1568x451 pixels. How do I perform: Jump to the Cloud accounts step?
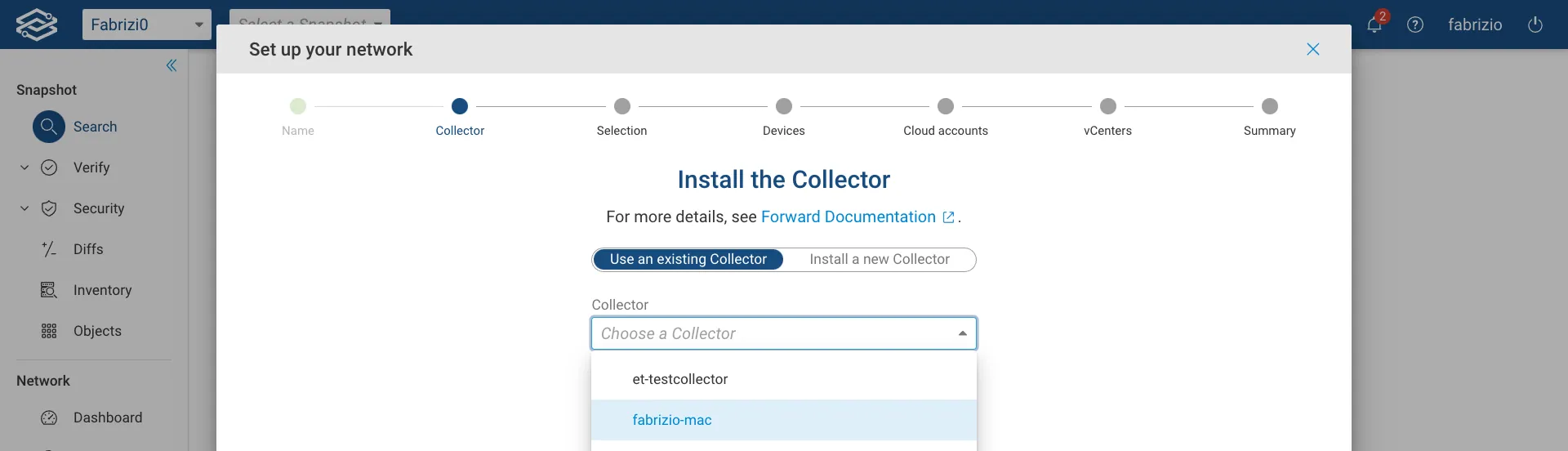click(x=946, y=106)
